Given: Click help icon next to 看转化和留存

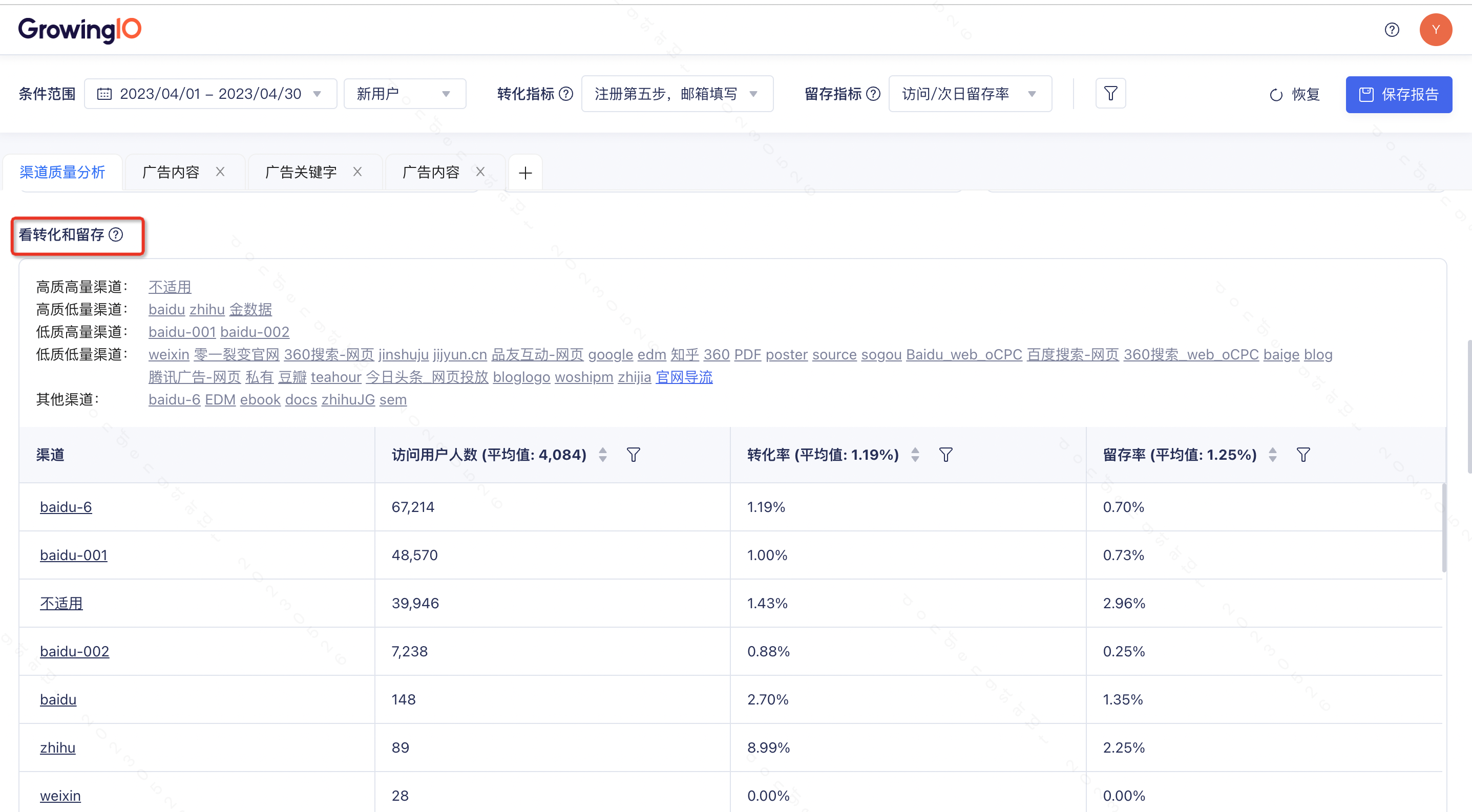Looking at the screenshot, I should [116, 234].
